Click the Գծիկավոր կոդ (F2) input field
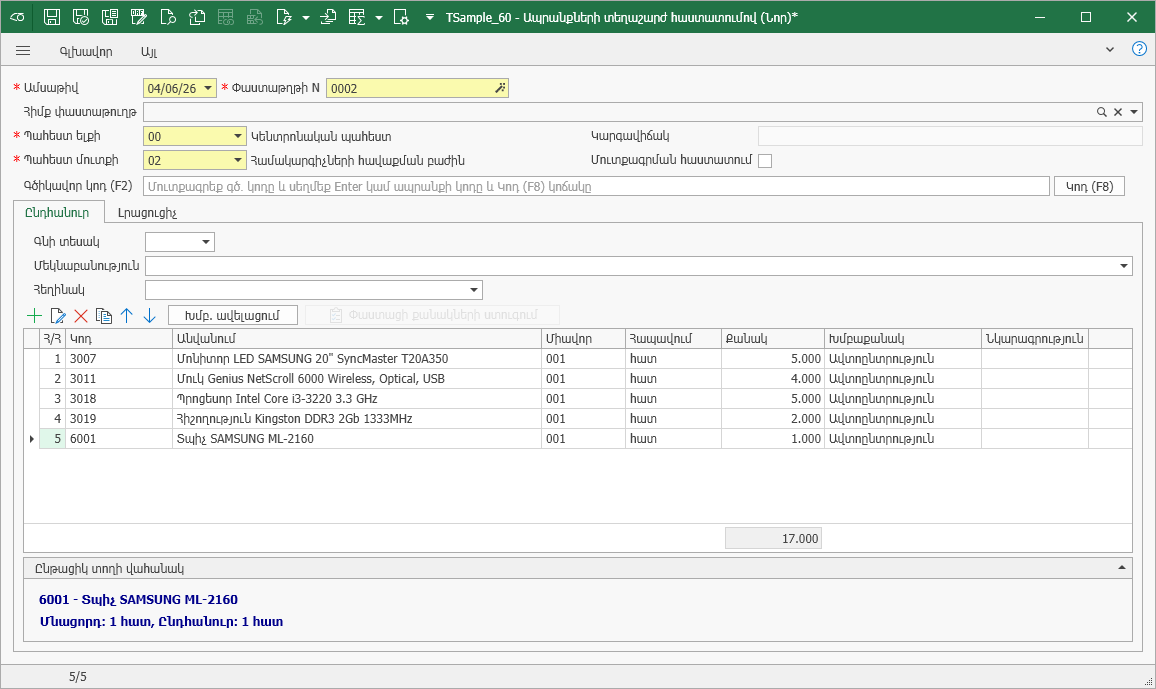The height and width of the screenshot is (689, 1156). point(596,186)
